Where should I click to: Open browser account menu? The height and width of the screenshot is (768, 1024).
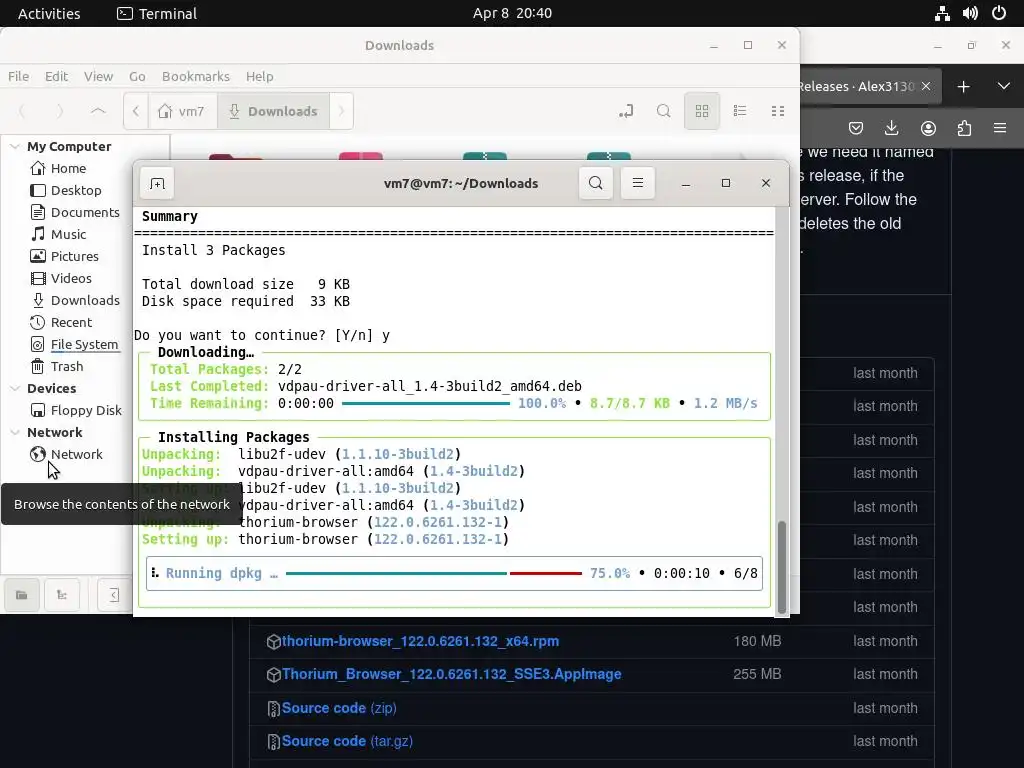(928, 128)
